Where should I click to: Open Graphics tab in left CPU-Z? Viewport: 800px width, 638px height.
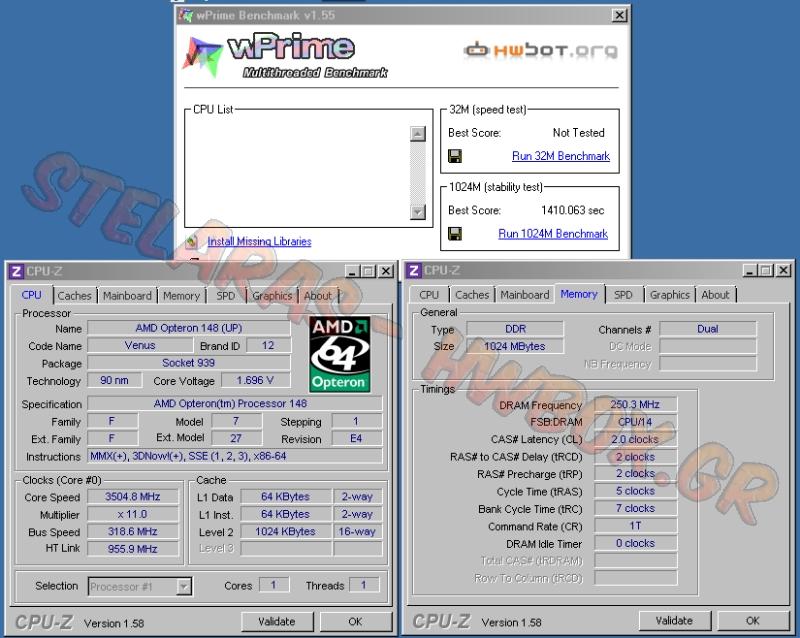click(272, 296)
